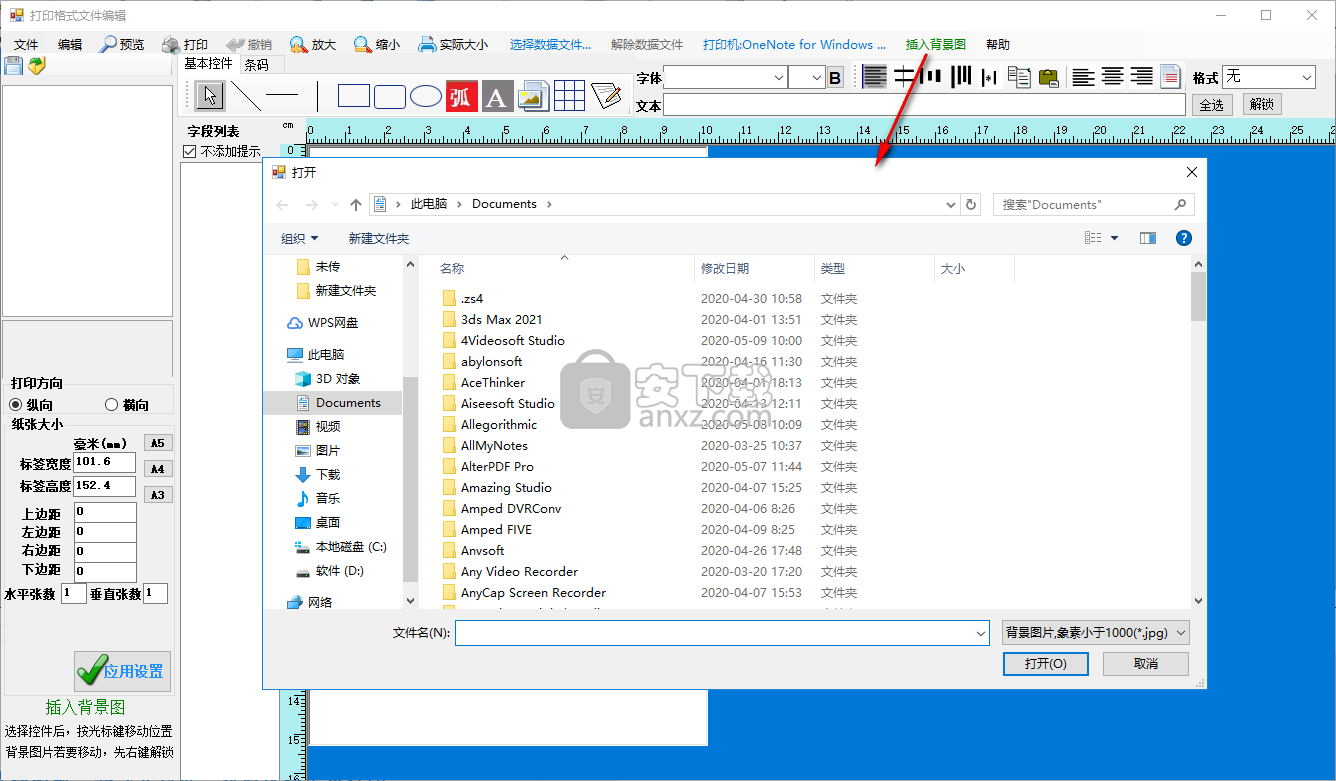Expand the recent locations arrow
Viewport: 1336px width, 781px height.
335,204
